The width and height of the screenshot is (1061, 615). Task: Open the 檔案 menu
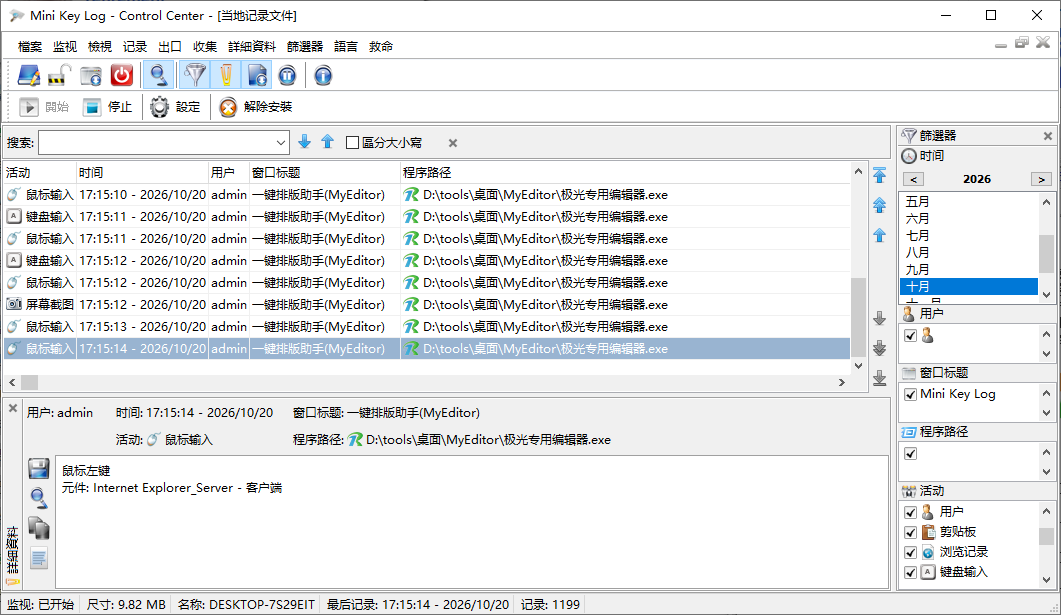(30, 47)
